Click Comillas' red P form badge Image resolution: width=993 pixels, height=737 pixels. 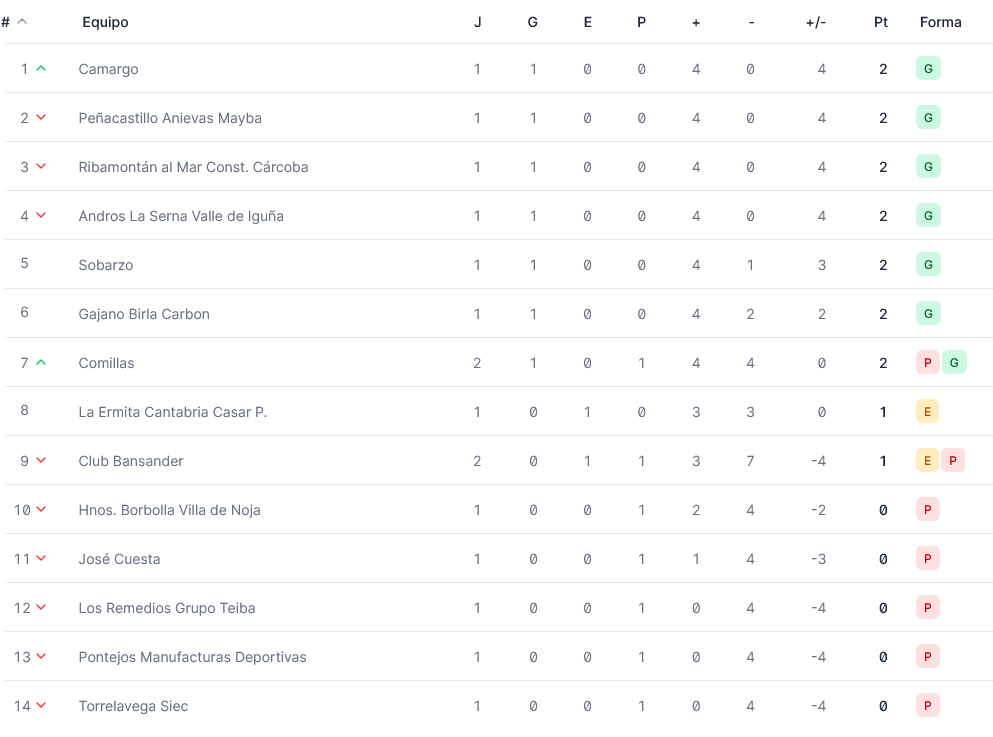tap(927, 363)
